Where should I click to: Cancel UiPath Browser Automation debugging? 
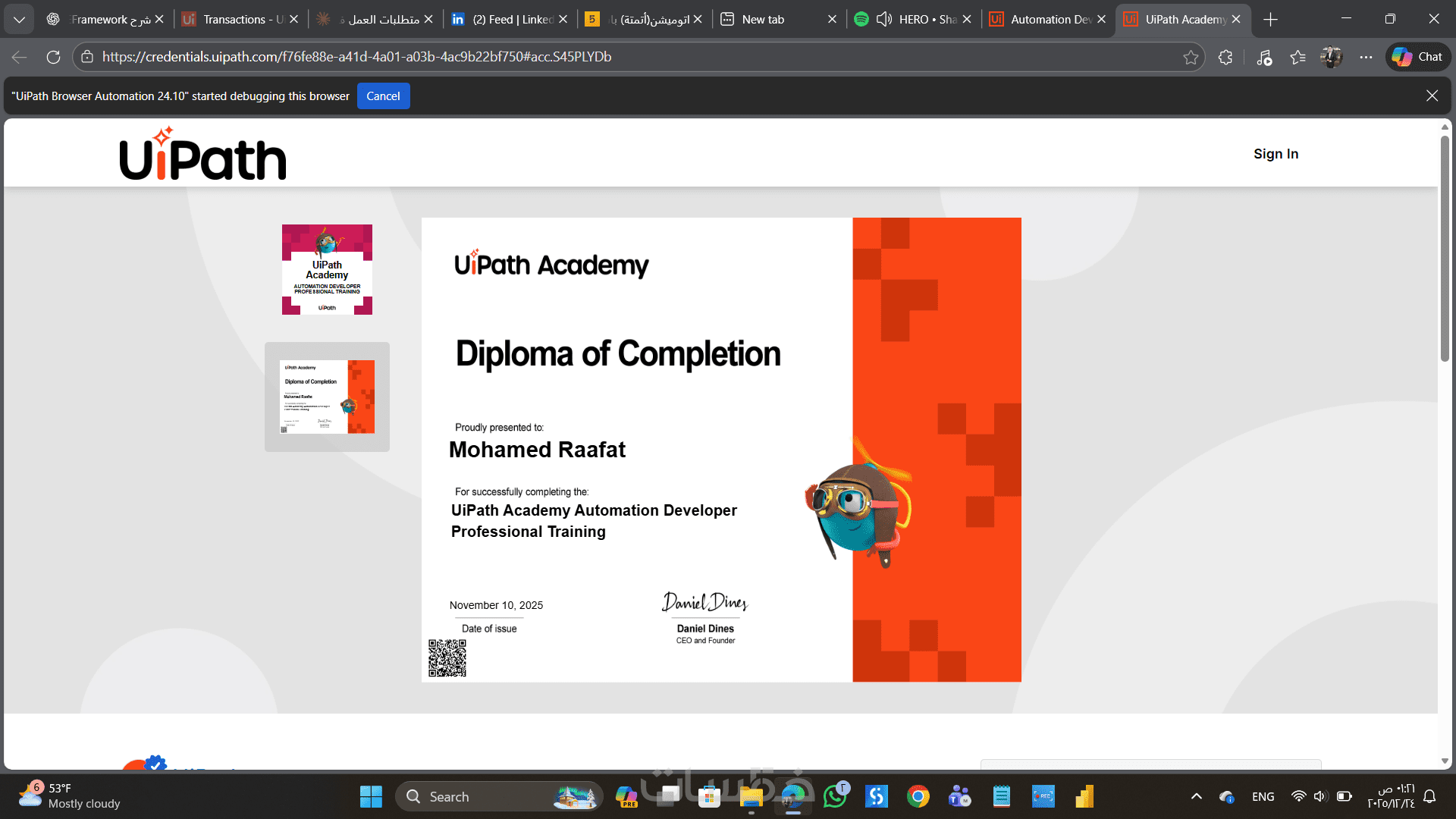[x=383, y=96]
